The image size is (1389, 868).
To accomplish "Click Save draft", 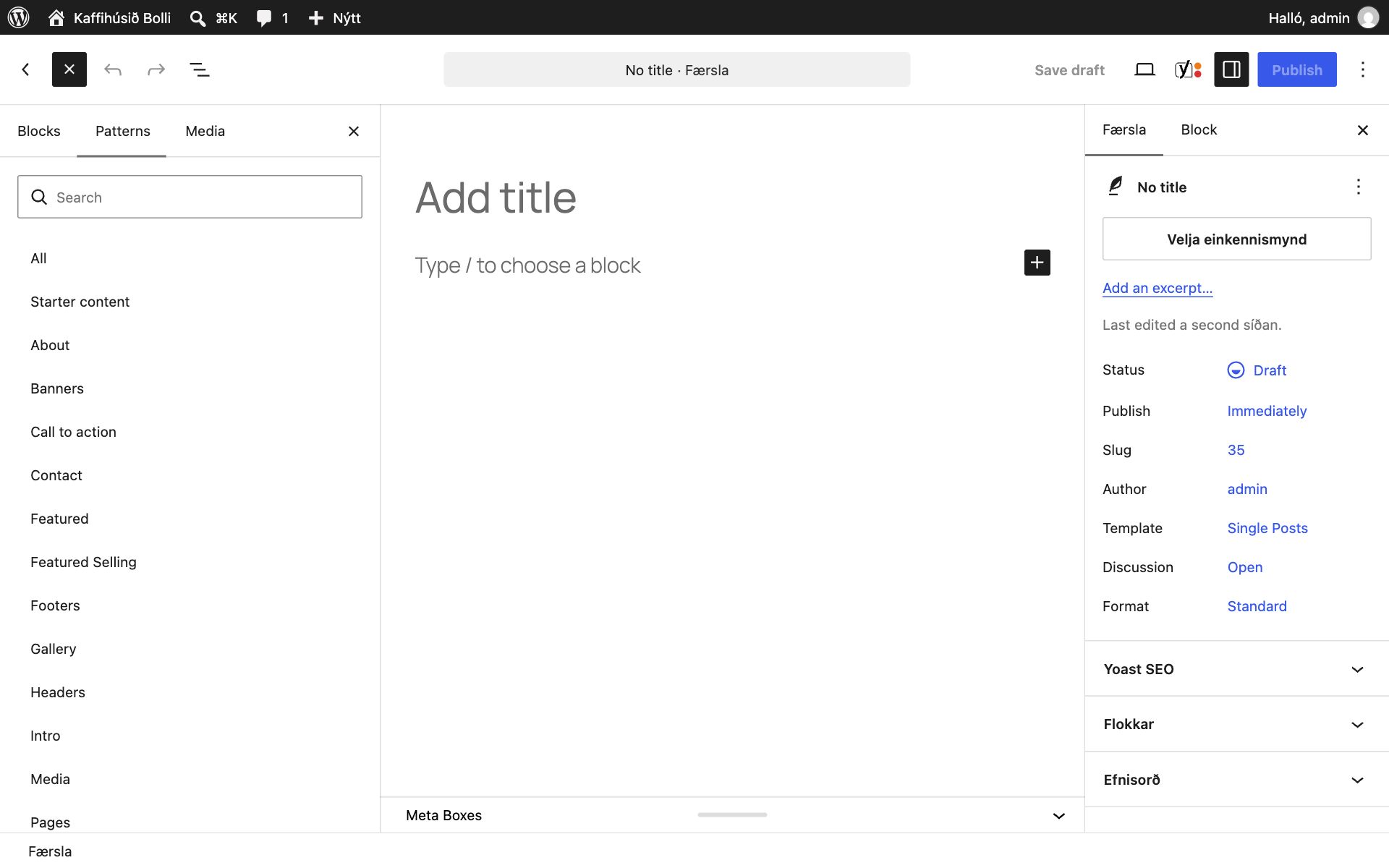I will (1069, 69).
